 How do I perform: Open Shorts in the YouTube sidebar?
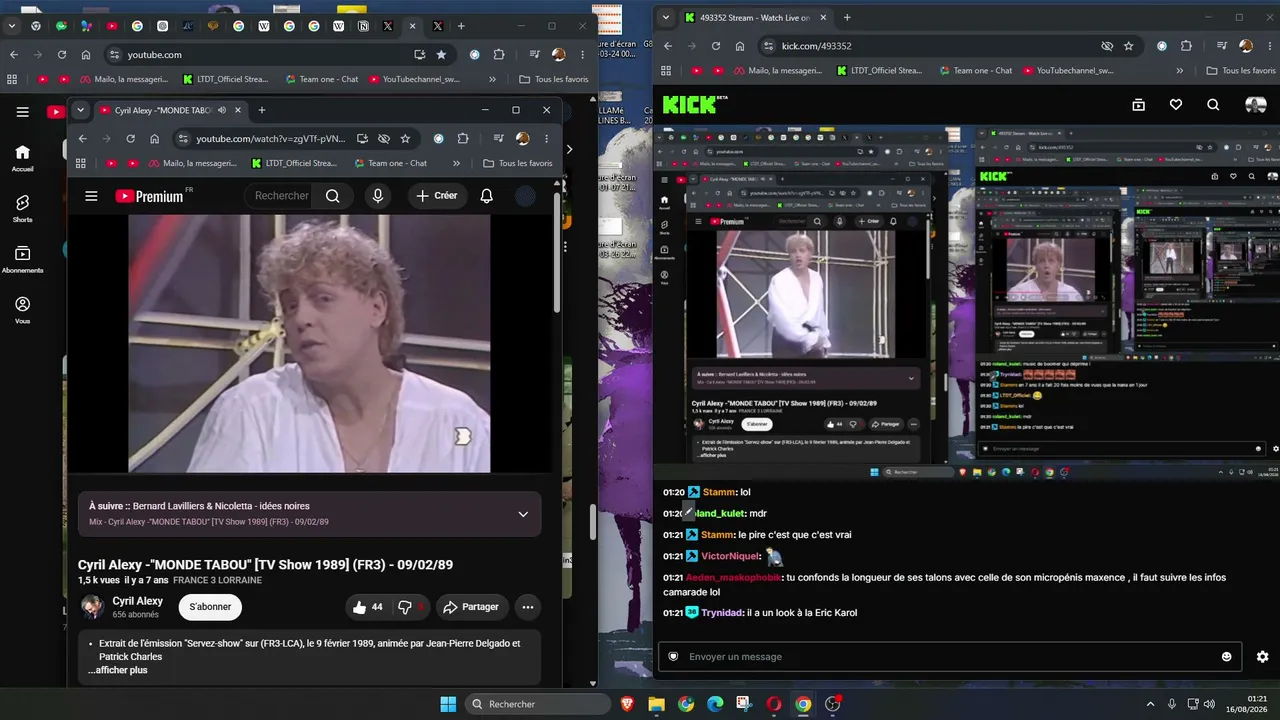point(22,208)
